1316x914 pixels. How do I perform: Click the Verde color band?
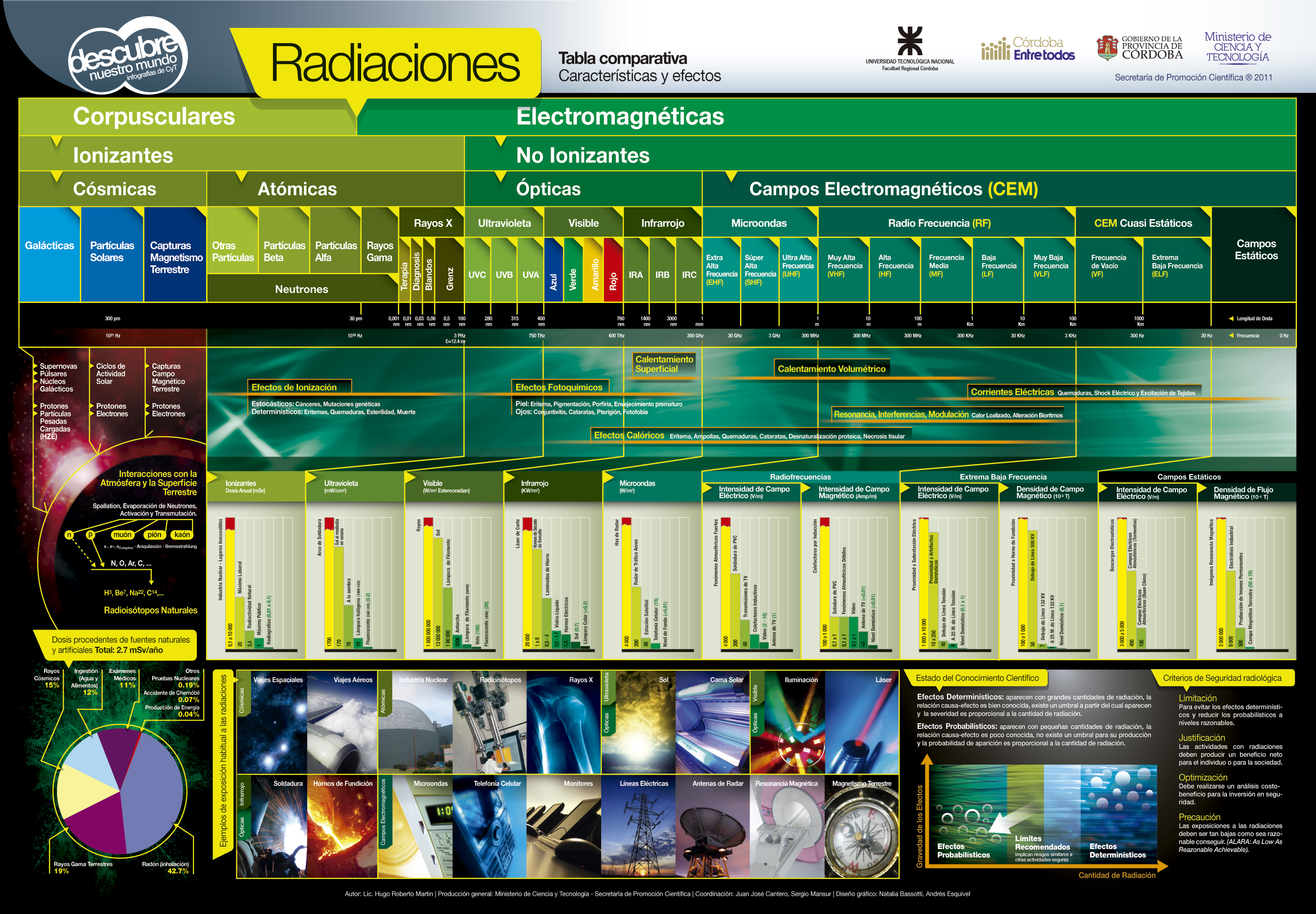click(573, 270)
